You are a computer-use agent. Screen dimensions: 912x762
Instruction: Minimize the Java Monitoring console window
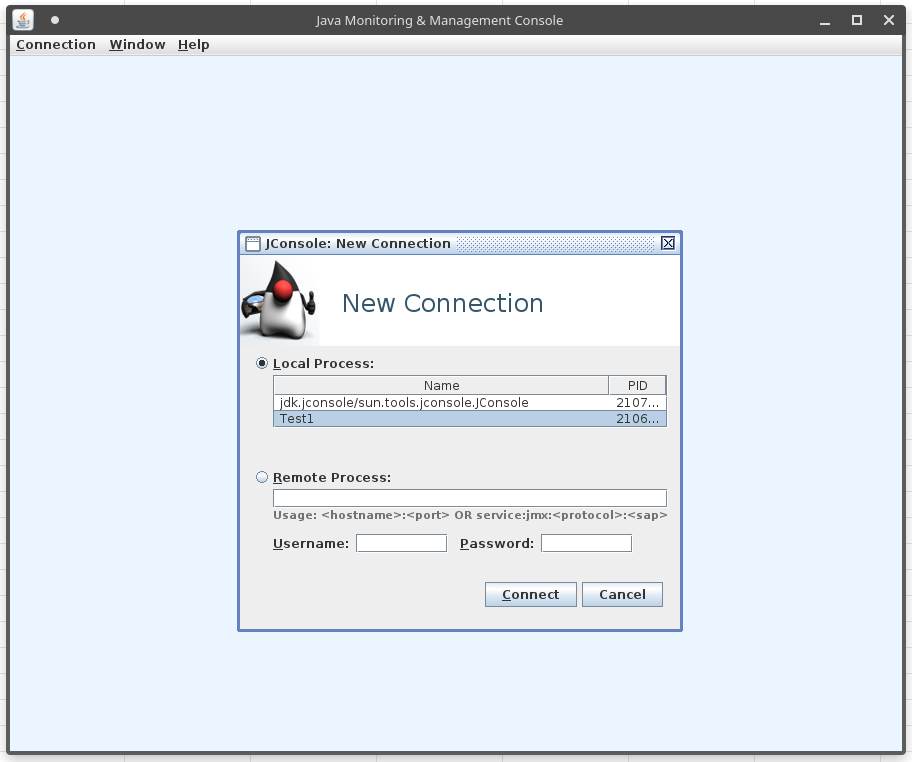pos(825,20)
